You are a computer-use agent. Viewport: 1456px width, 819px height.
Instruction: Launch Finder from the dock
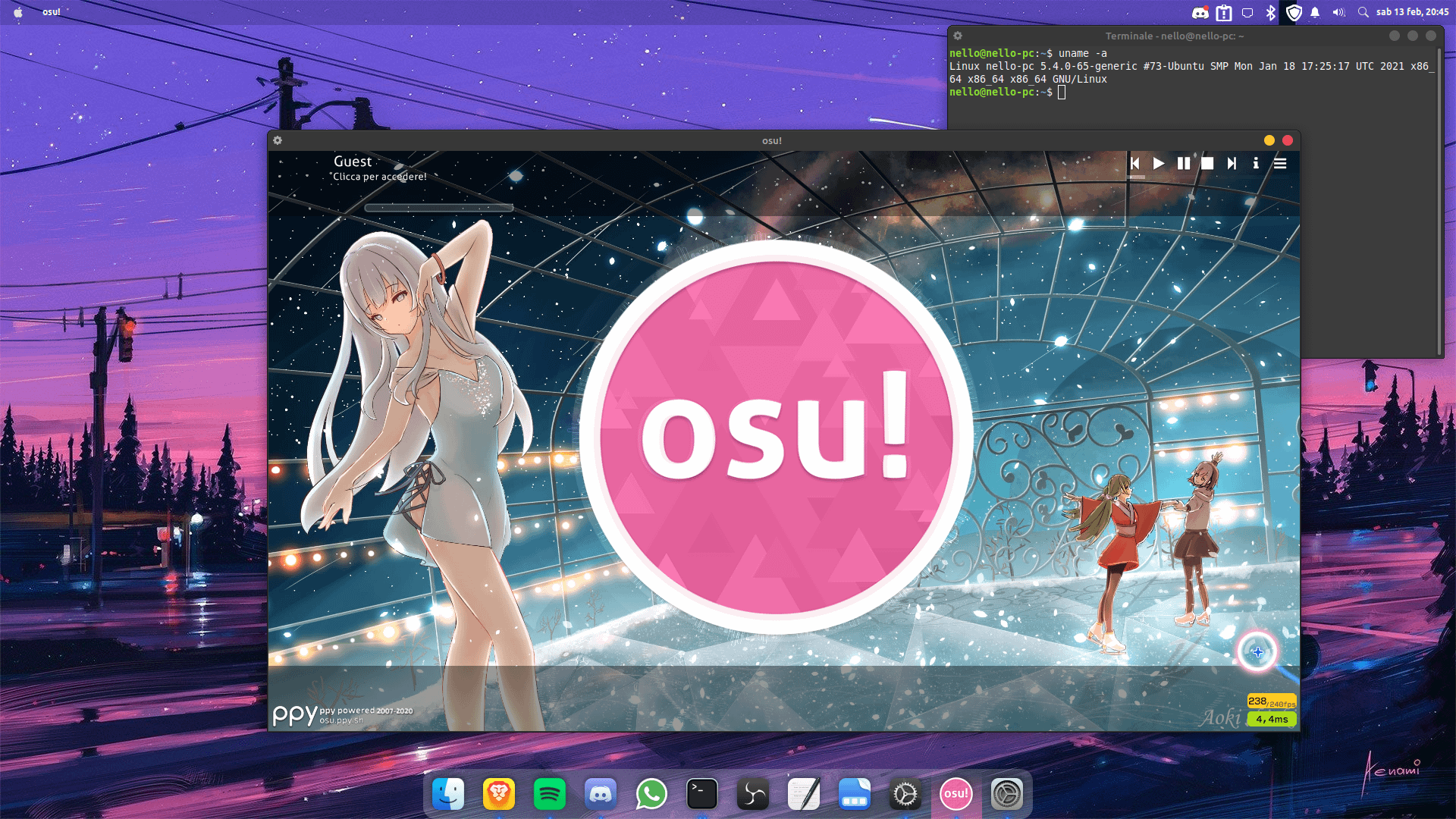pyautogui.click(x=448, y=794)
